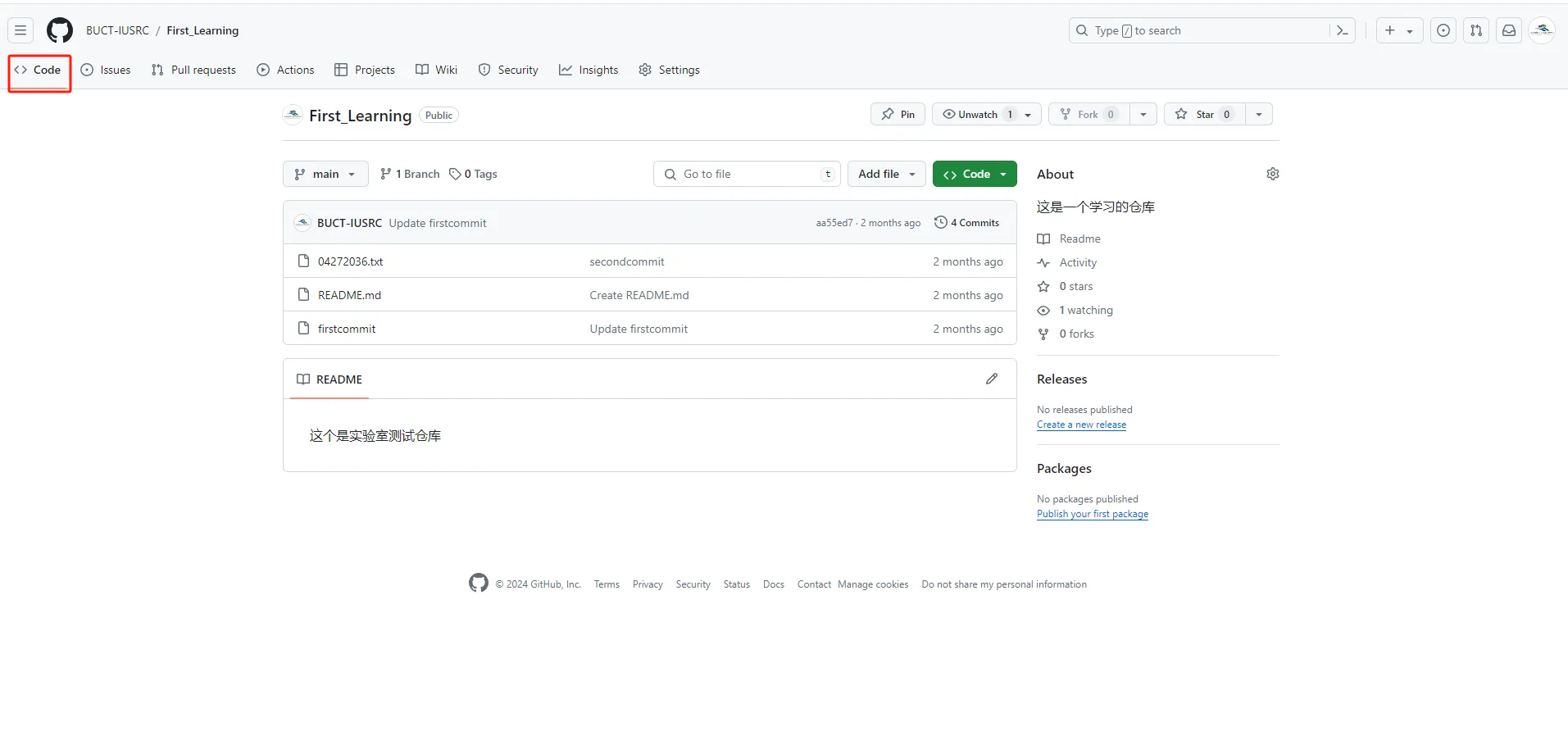Edit README using pencil icon
Viewport: 1568px width, 736px height.
point(992,379)
